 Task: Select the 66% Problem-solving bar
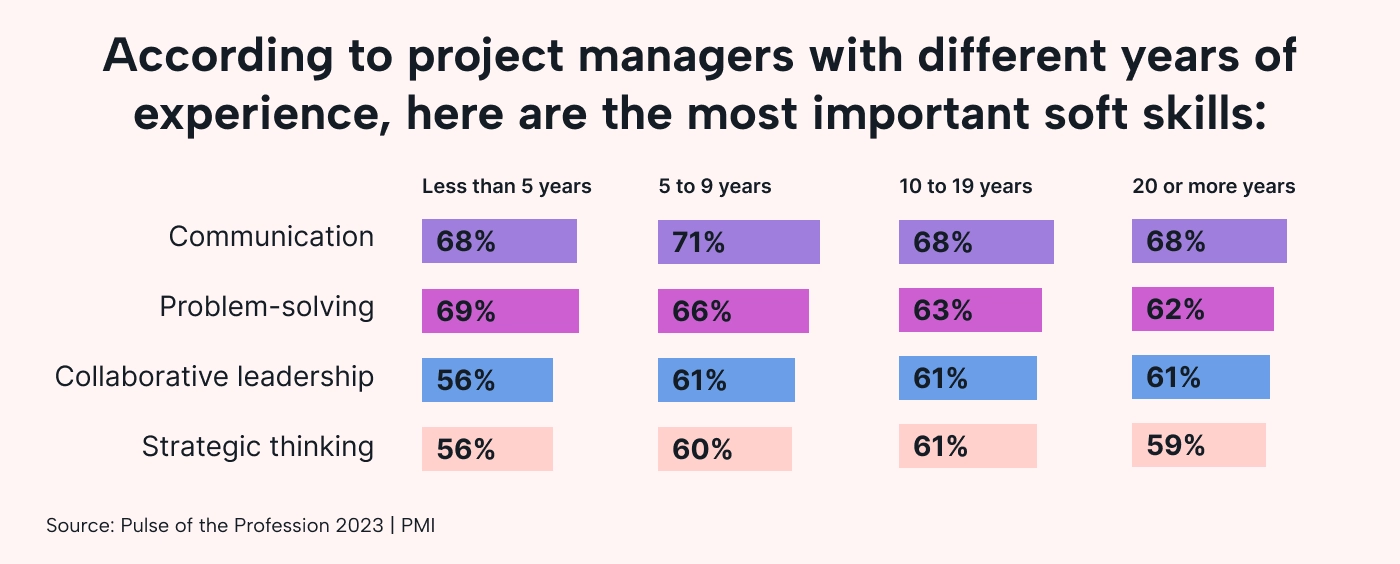(x=733, y=311)
